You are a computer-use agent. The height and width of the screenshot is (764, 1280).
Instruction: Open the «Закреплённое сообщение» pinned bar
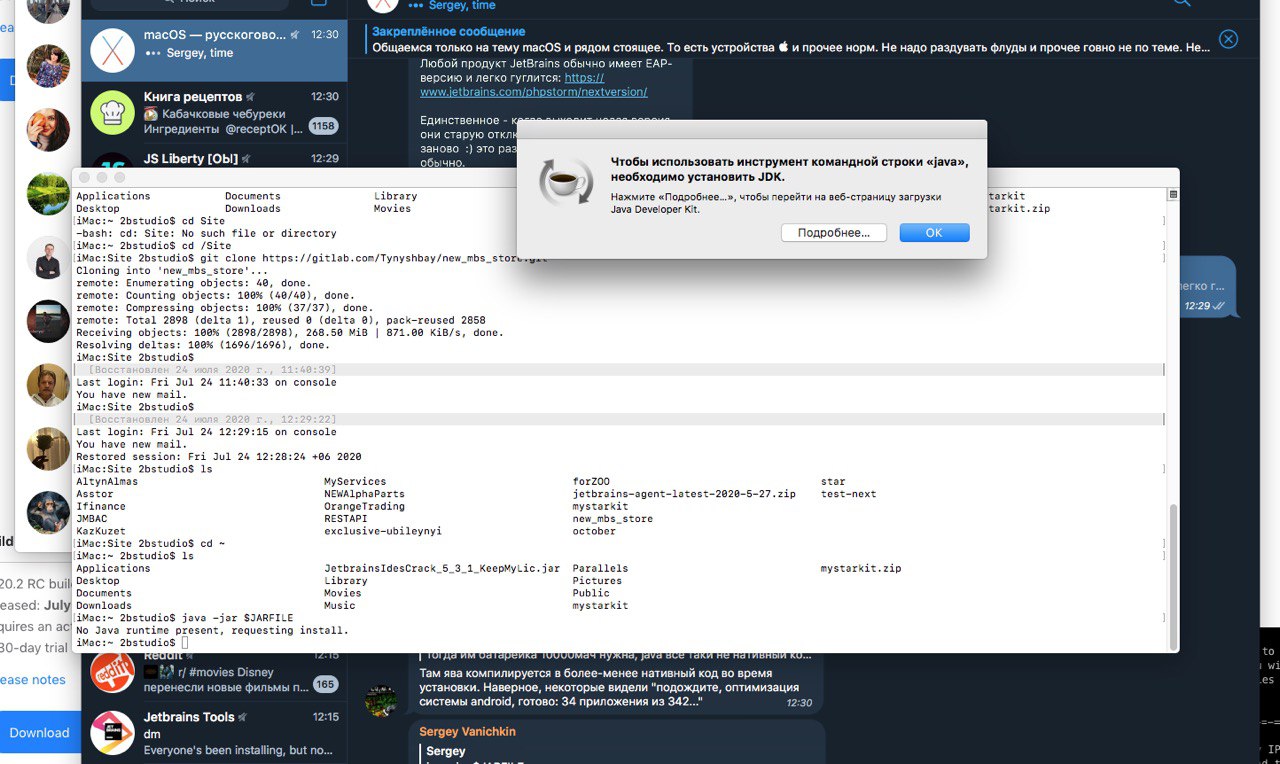790,39
